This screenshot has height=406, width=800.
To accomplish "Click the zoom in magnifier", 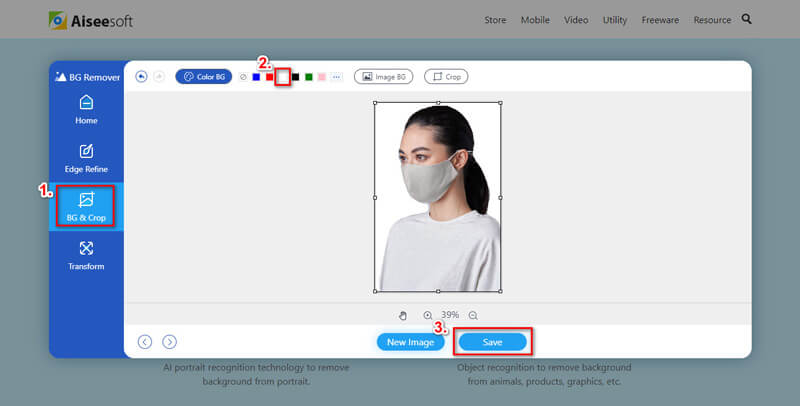I will (x=428, y=316).
